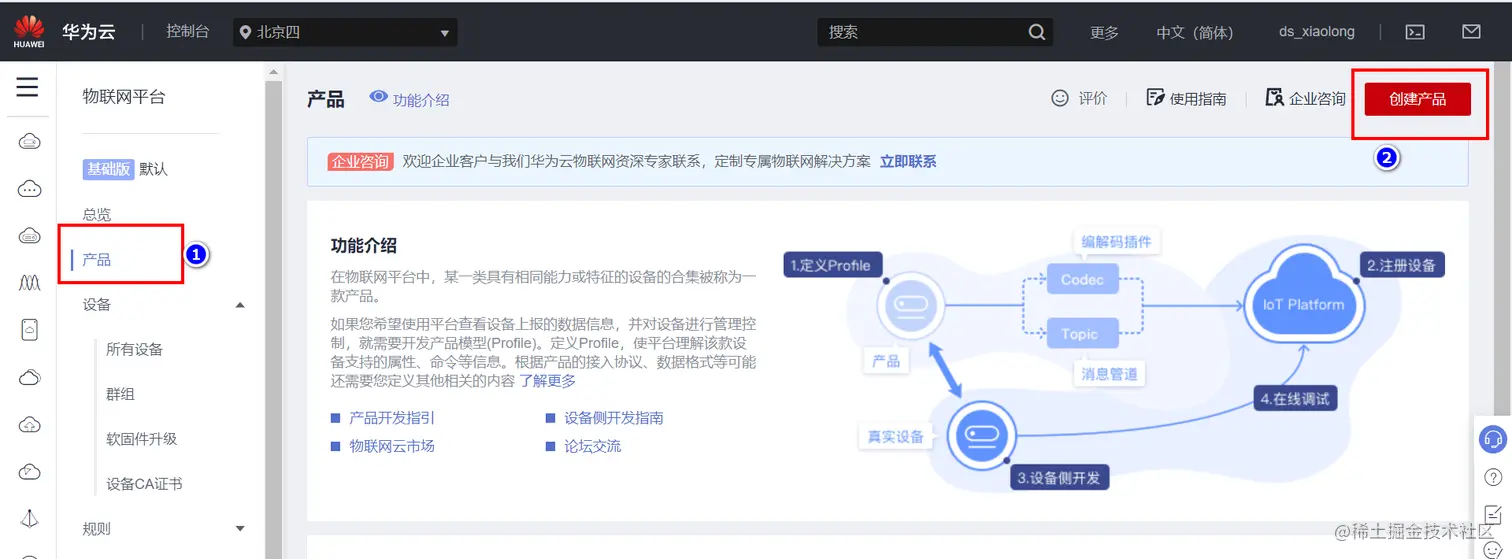The image size is (1512, 559).
Task: Click the 编解码插件 label
Action: pyautogui.click(x=1116, y=242)
